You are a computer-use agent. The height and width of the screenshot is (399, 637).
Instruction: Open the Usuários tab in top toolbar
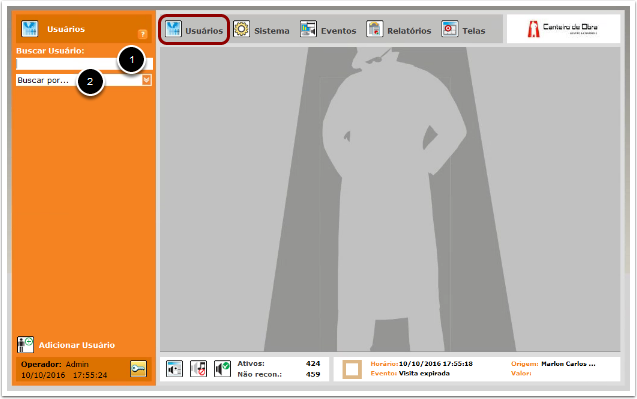[x=194, y=30]
